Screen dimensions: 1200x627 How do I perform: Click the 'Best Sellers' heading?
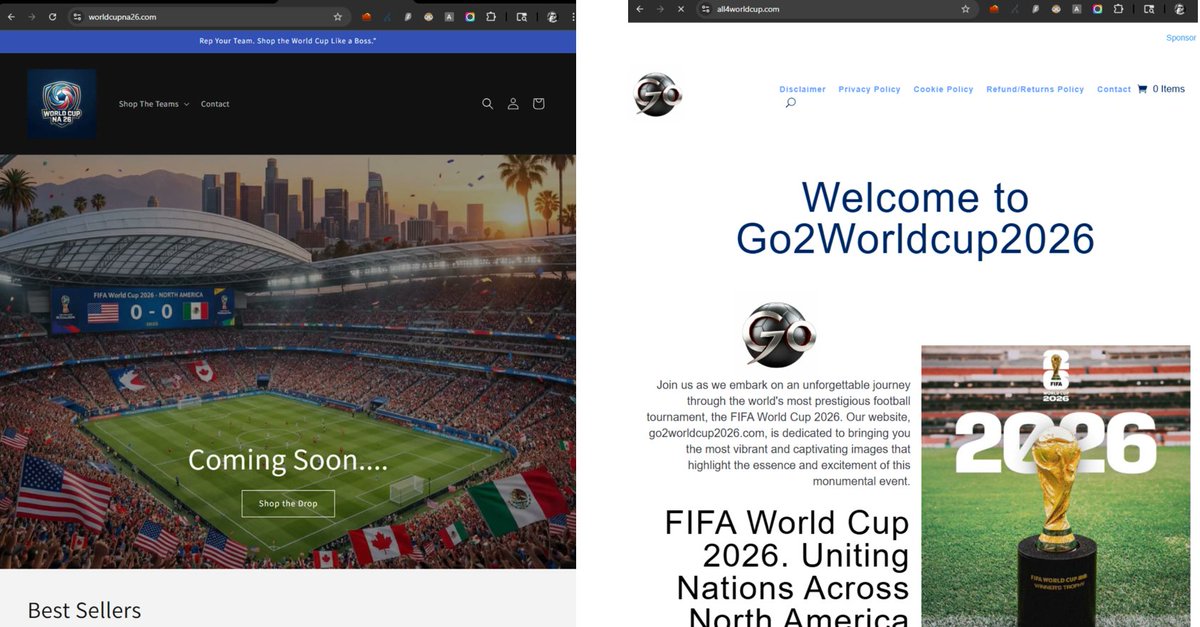click(84, 610)
